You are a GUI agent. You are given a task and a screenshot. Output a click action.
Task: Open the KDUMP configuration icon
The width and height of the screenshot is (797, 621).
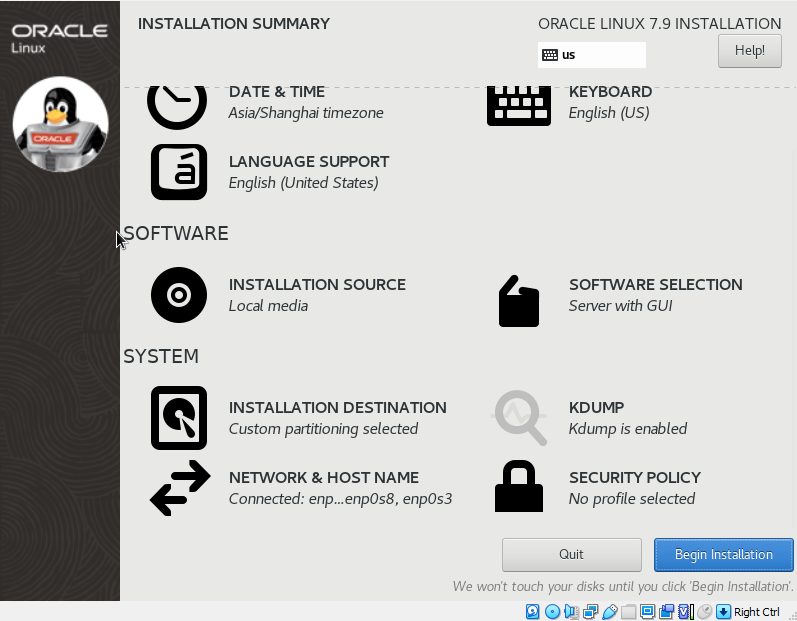(x=520, y=418)
